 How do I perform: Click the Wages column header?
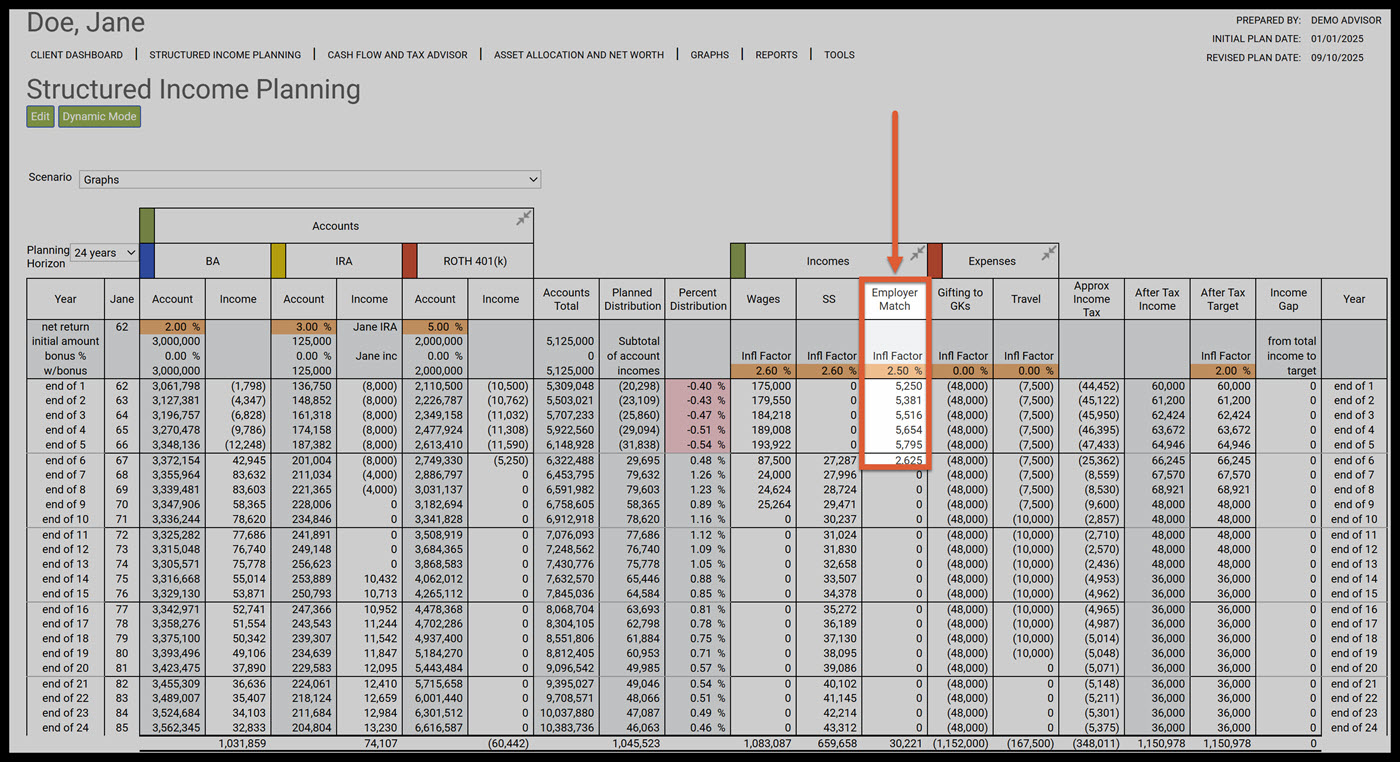763,299
